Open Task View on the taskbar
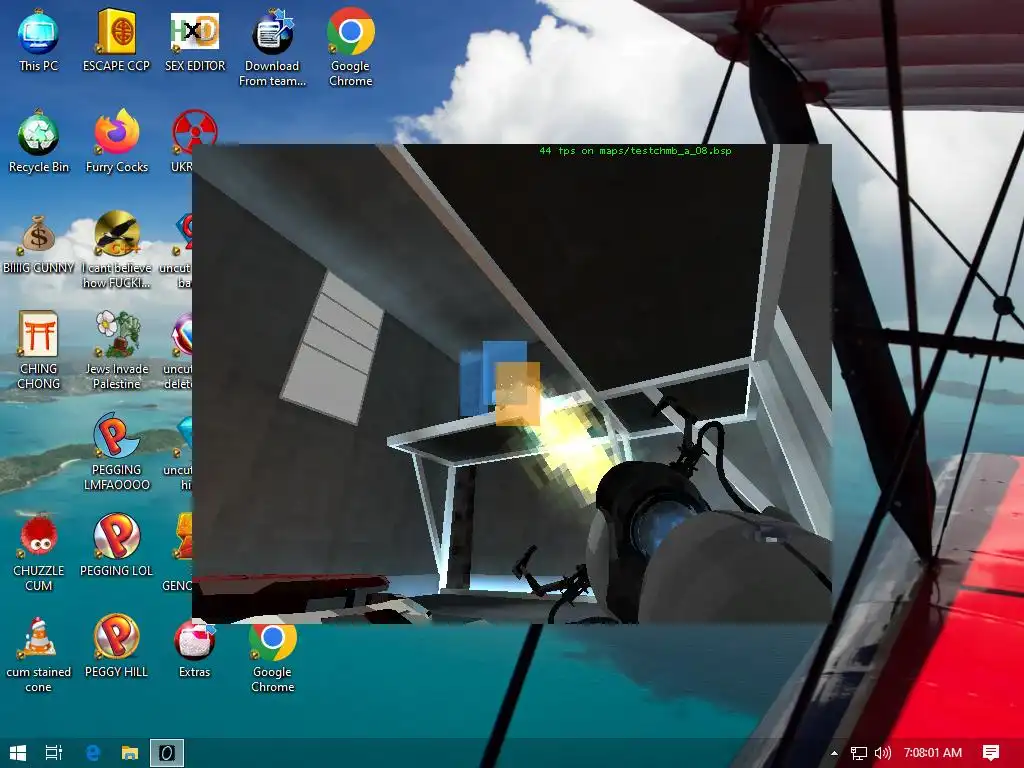 click(x=54, y=753)
